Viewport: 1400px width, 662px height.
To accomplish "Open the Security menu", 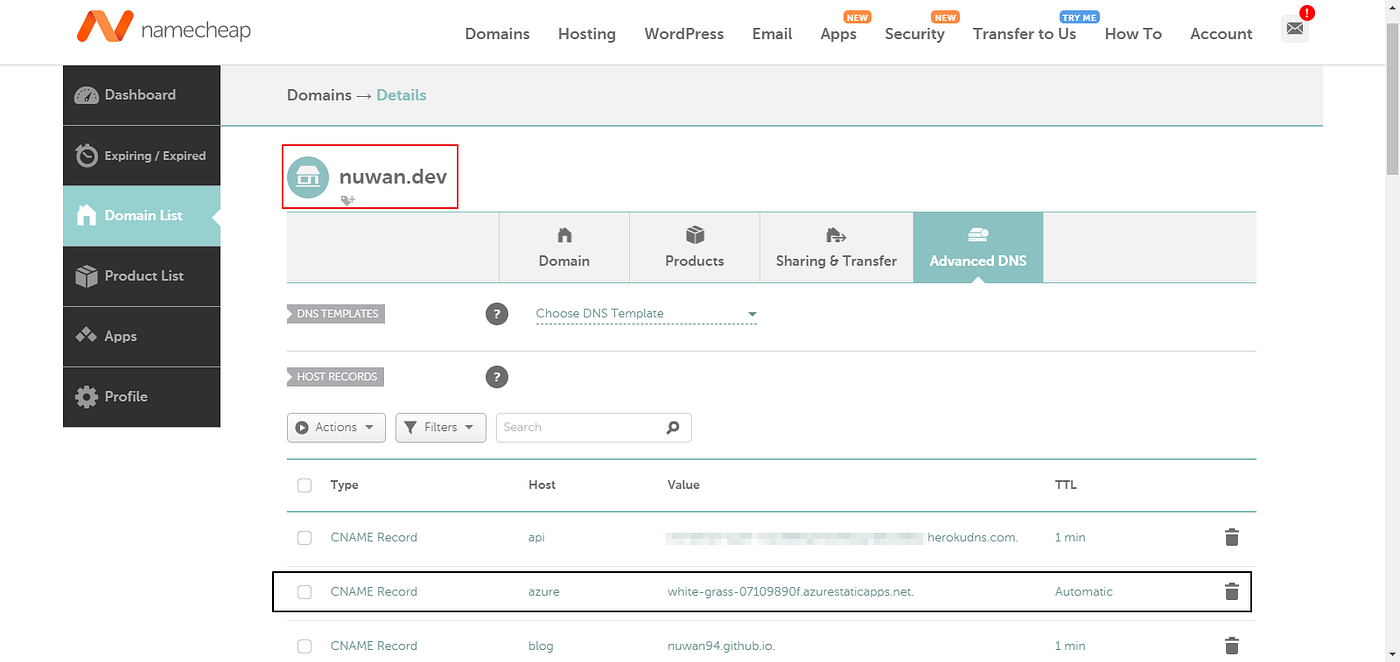I will (x=915, y=33).
